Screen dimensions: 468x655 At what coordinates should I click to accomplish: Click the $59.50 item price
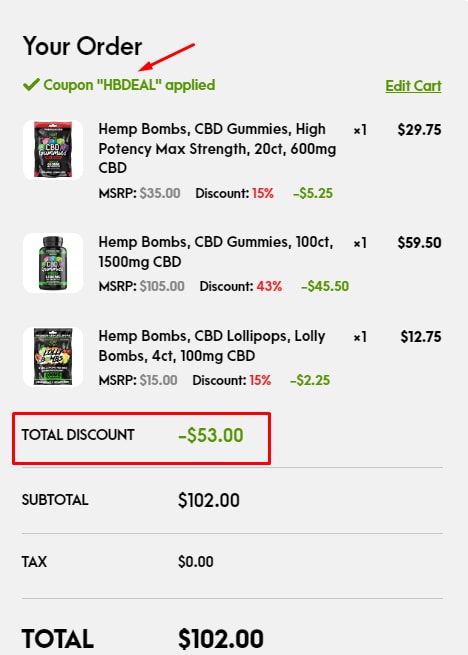(x=419, y=243)
